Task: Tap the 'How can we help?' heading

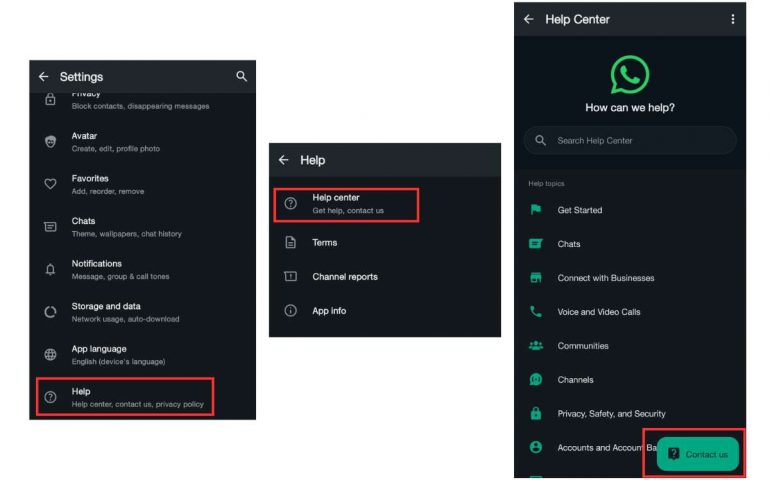Action: (630, 108)
